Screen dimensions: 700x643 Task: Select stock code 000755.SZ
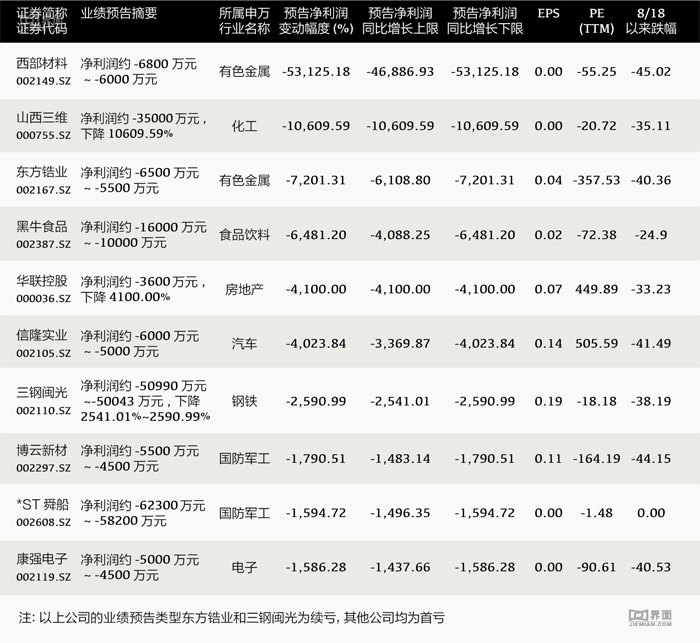pos(43,135)
